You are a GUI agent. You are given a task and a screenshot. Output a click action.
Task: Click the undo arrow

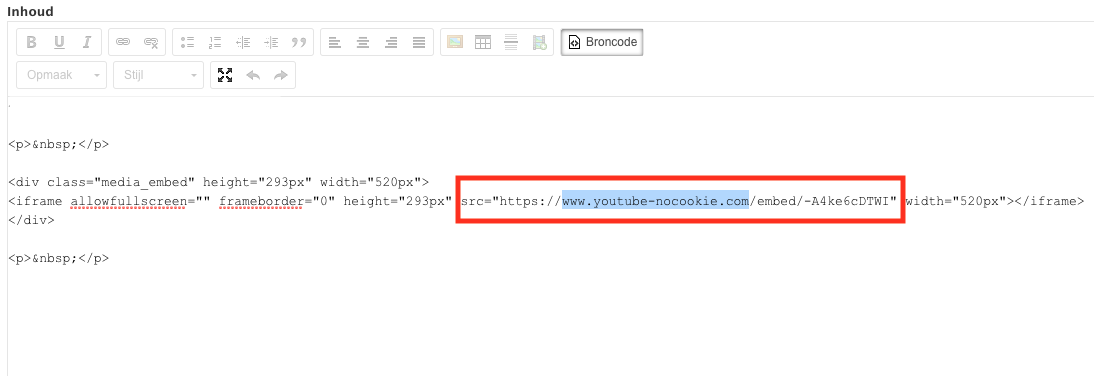(x=253, y=75)
